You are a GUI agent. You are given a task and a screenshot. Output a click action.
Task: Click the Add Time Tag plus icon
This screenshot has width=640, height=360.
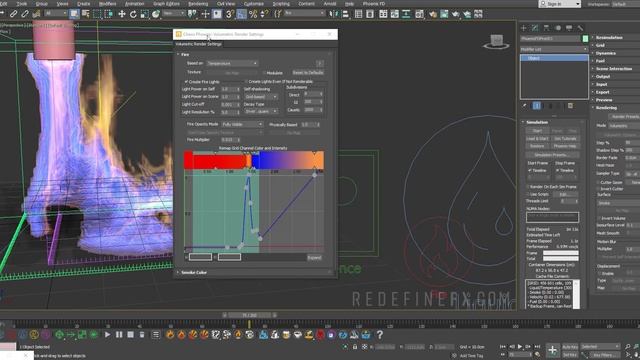tap(454, 356)
